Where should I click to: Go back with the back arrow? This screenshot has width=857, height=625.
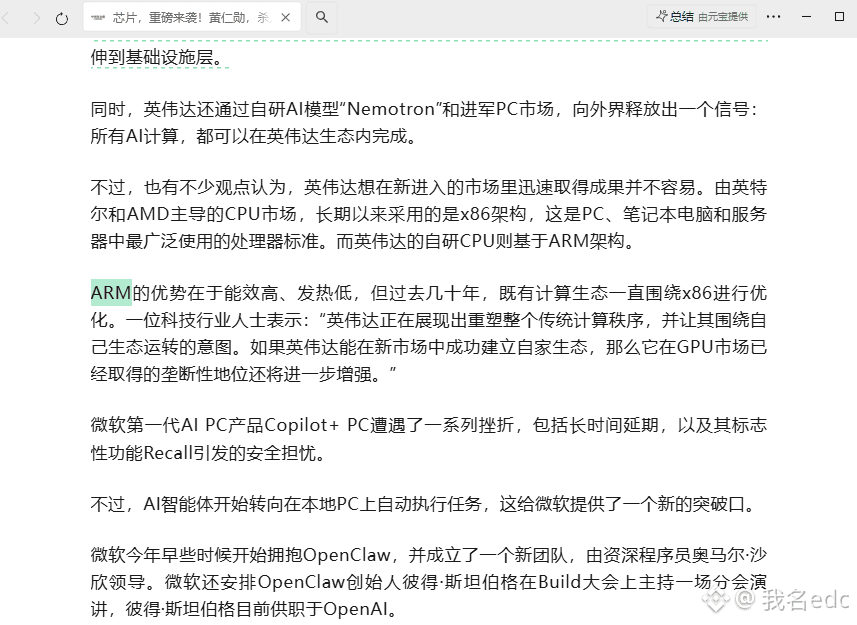pyautogui.click(x=6, y=18)
